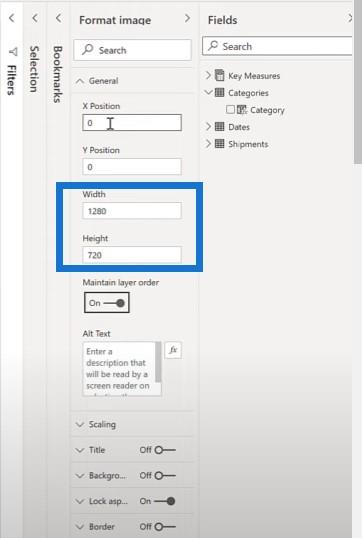Select the Shipments table label

click(248, 144)
